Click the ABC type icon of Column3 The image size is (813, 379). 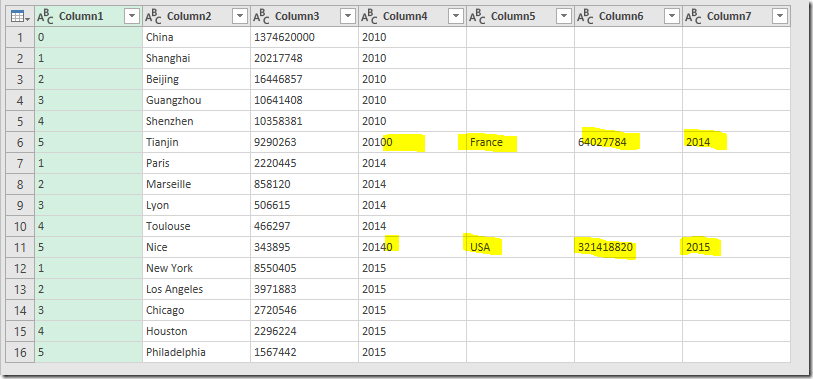tap(261, 17)
